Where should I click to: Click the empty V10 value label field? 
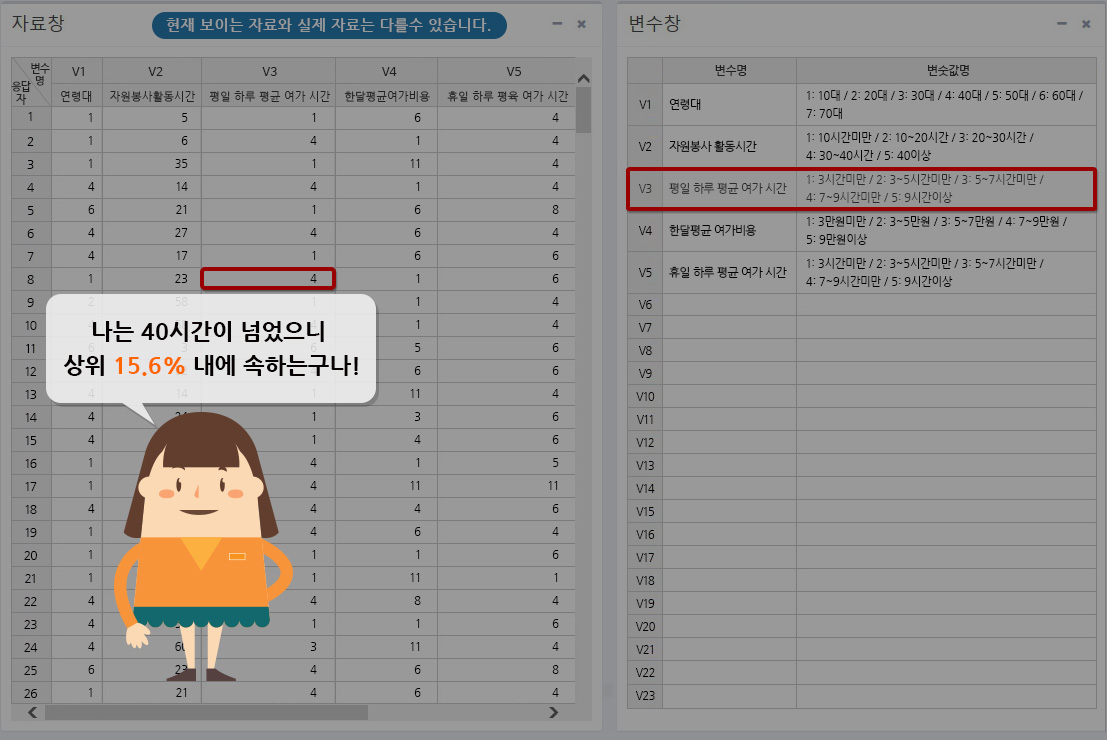[x=947, y=396]
